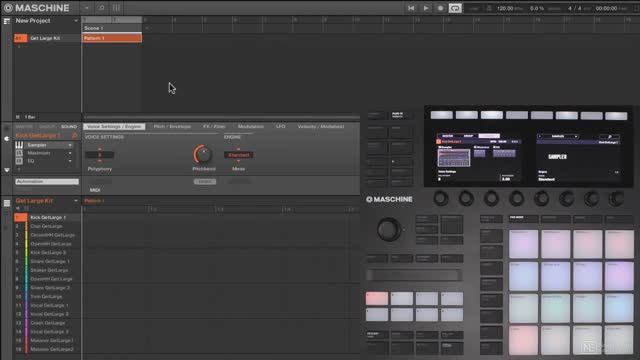Start playback with the play button
Screen dimensions: 640x360
tap(426, 8)
